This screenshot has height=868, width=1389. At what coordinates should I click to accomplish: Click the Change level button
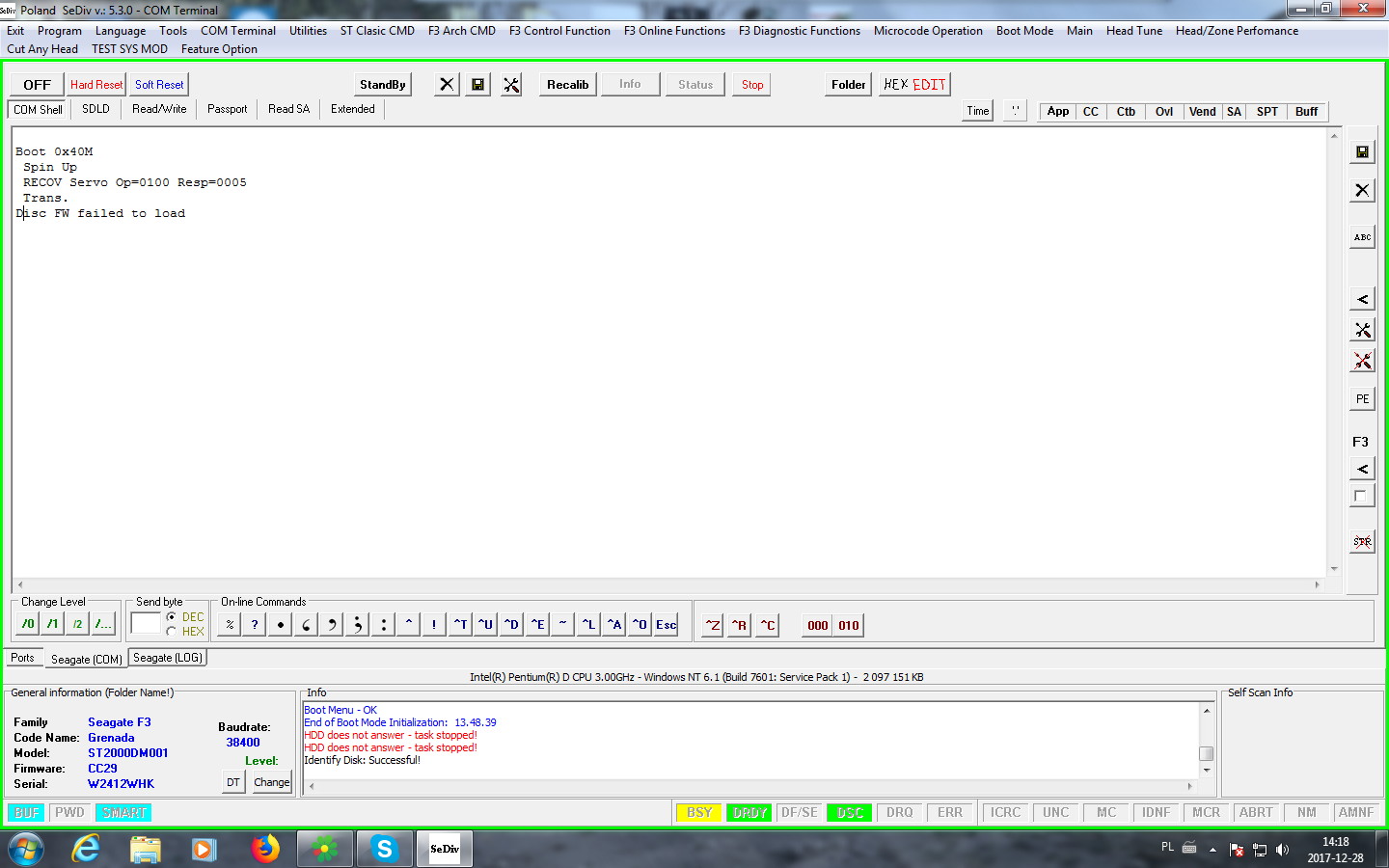[271, 782]
